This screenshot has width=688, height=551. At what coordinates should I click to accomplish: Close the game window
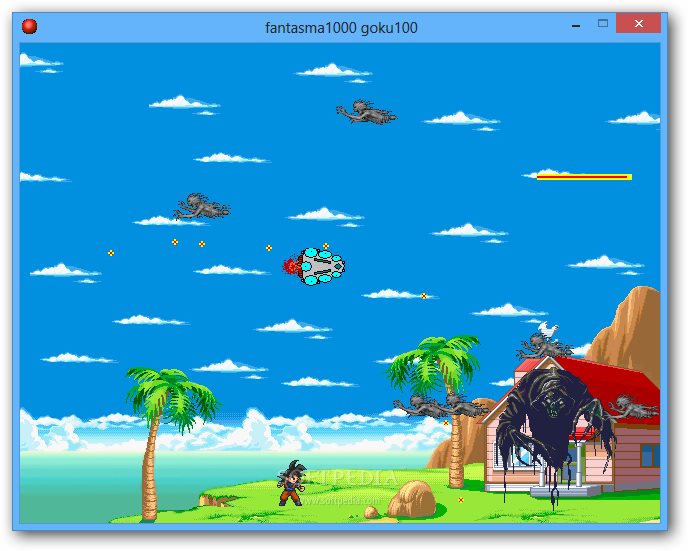(638, 23)
